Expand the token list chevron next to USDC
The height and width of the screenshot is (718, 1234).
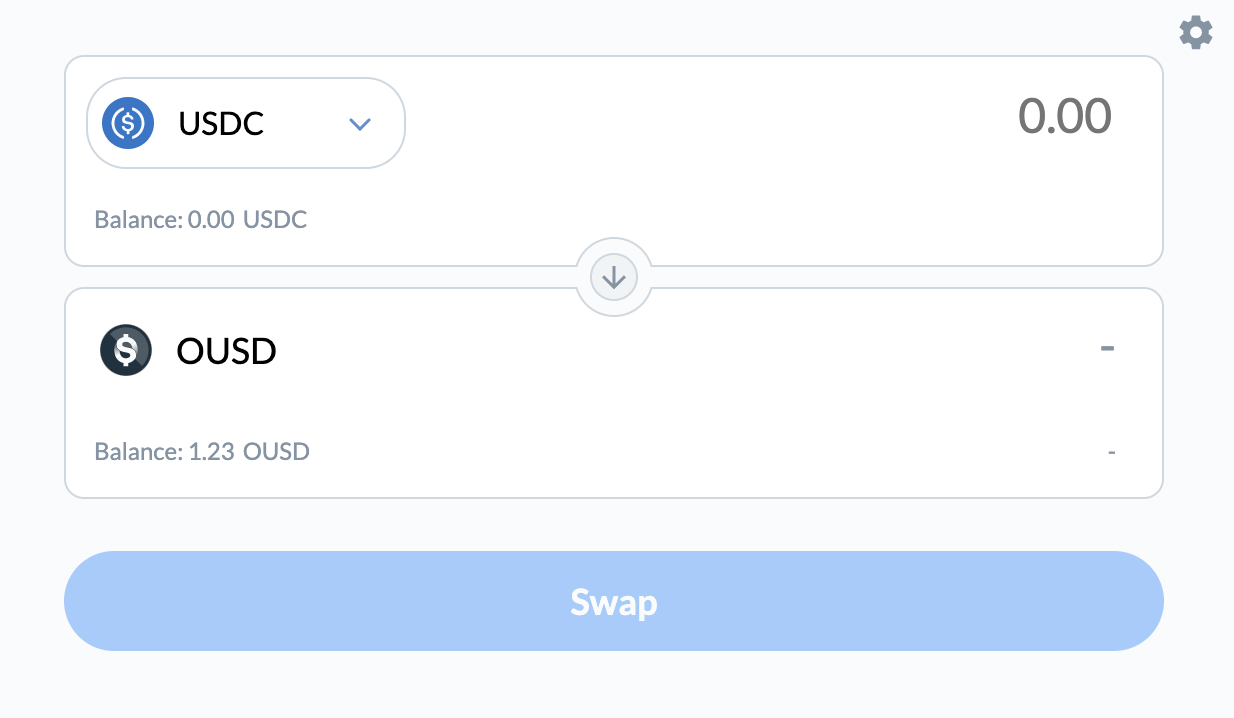(360, 124)
